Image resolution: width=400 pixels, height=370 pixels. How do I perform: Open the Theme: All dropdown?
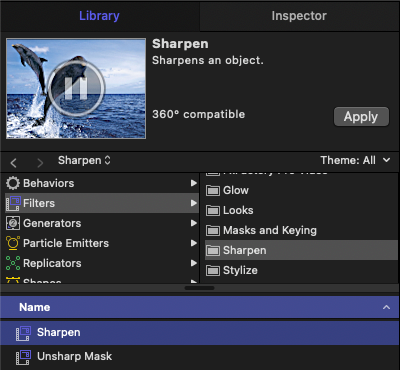point(355,160)
